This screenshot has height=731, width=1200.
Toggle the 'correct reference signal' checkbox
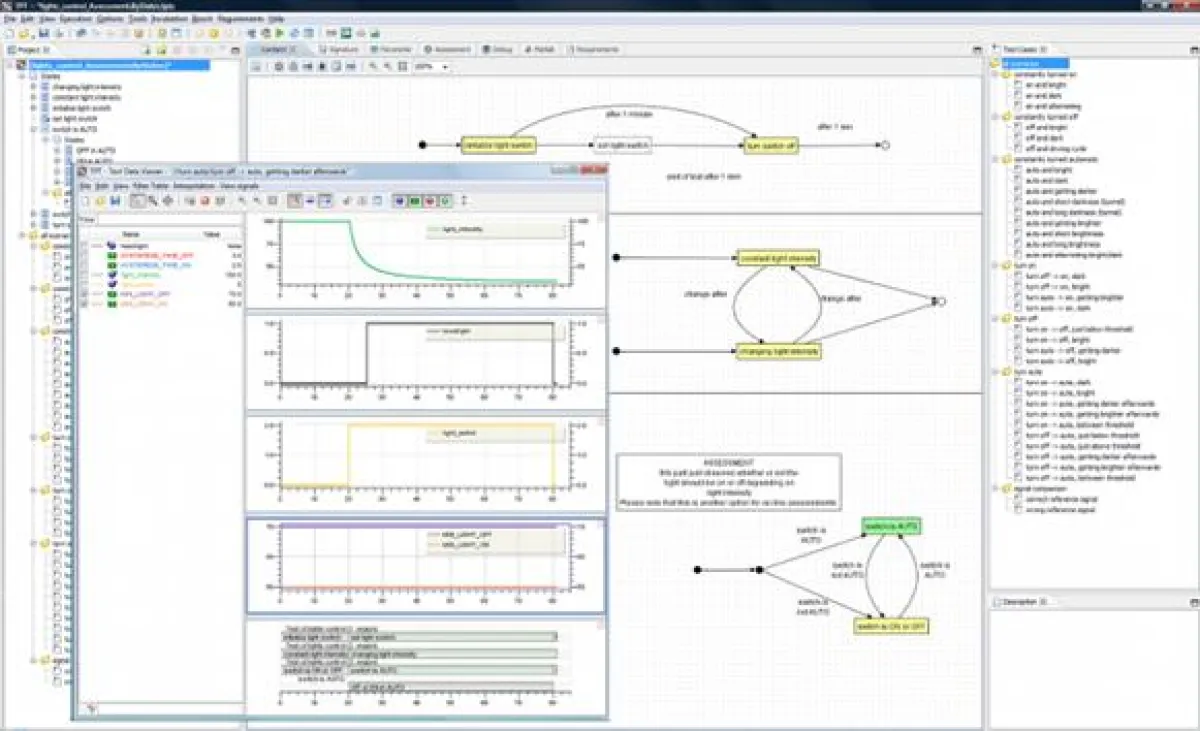1019,498
